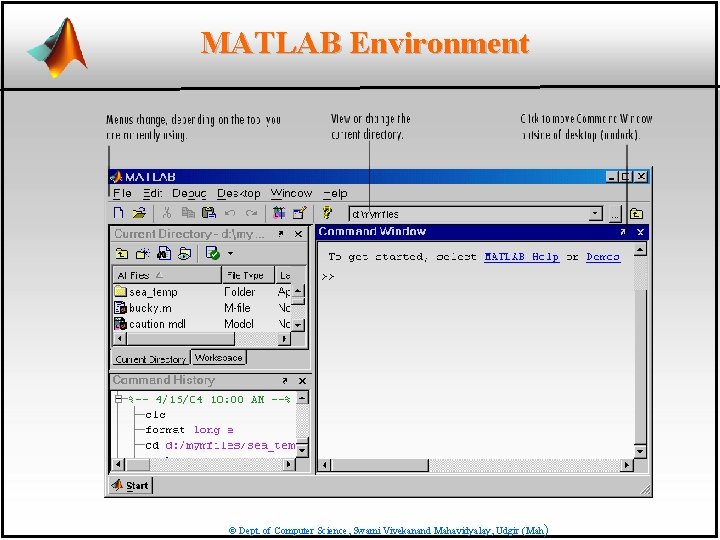Click scroll down arrow in Command Window
The height and width of the screenshot is (540, 720).
pos(640,451)
